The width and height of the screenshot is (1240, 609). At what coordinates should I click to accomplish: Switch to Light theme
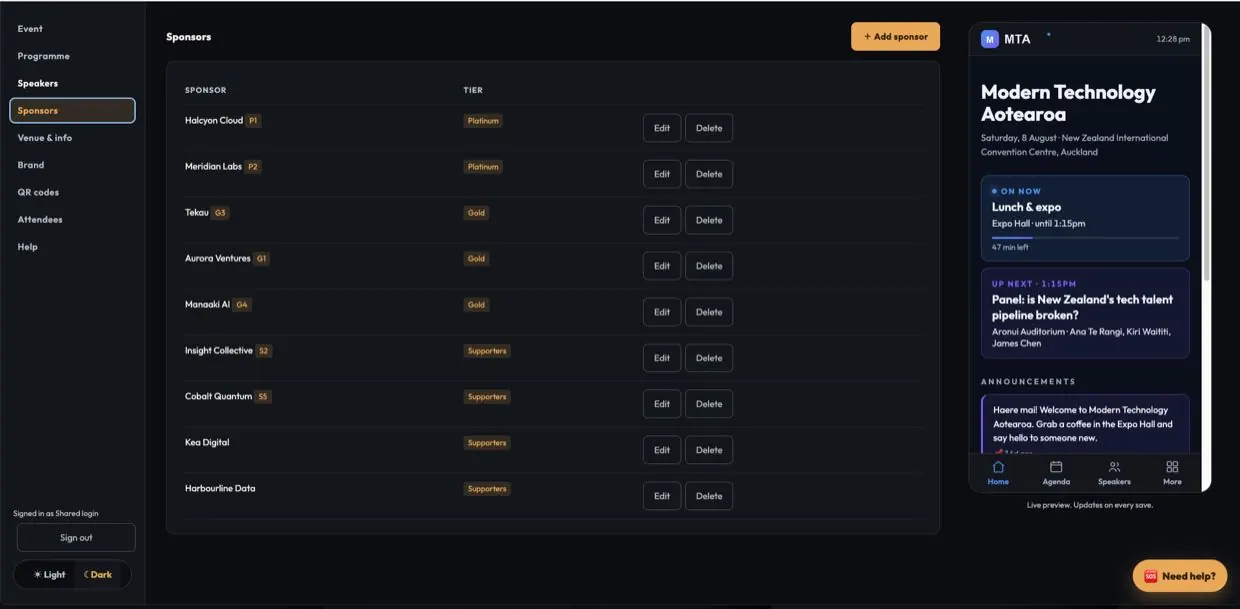(x=49, y=575)
